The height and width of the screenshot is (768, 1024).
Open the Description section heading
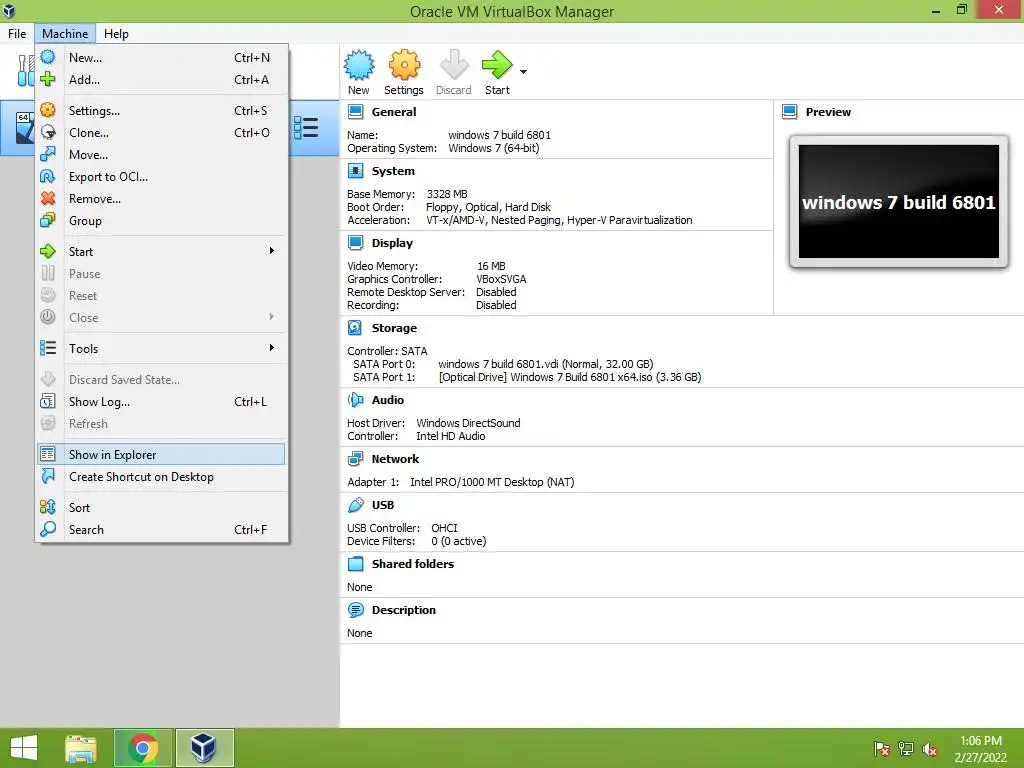404,610
